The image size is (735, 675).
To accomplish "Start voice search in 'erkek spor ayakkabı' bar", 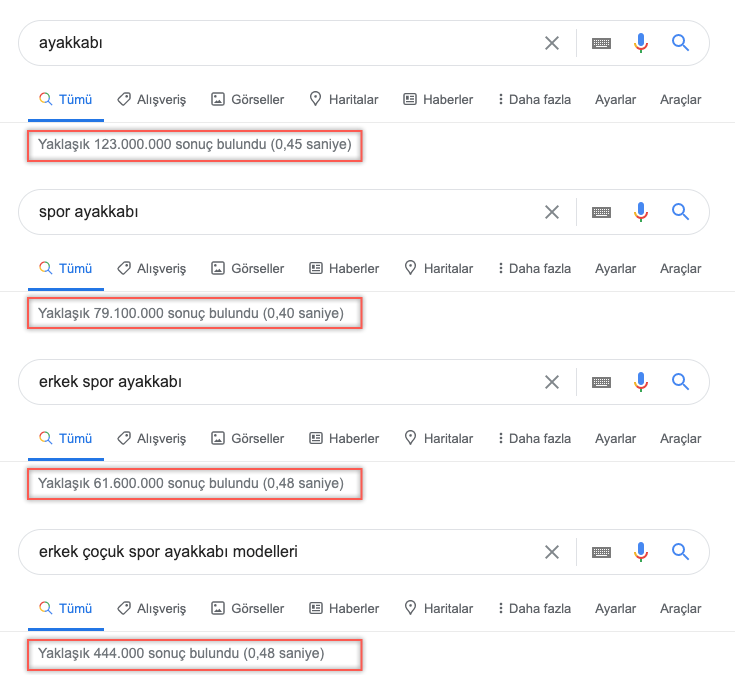I will coord(641,382).
